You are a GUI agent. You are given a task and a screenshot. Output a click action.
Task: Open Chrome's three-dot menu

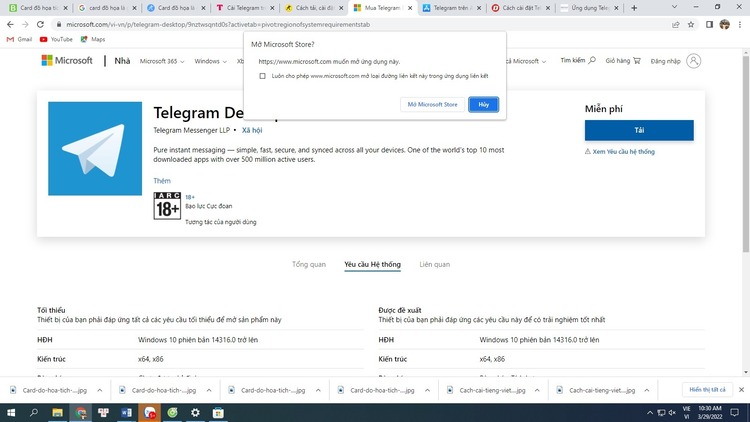pos(740,24)
